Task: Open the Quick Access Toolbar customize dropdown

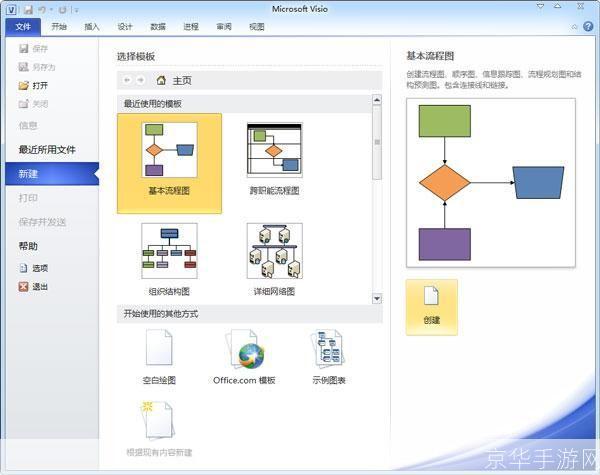Action: pos(76,9)
